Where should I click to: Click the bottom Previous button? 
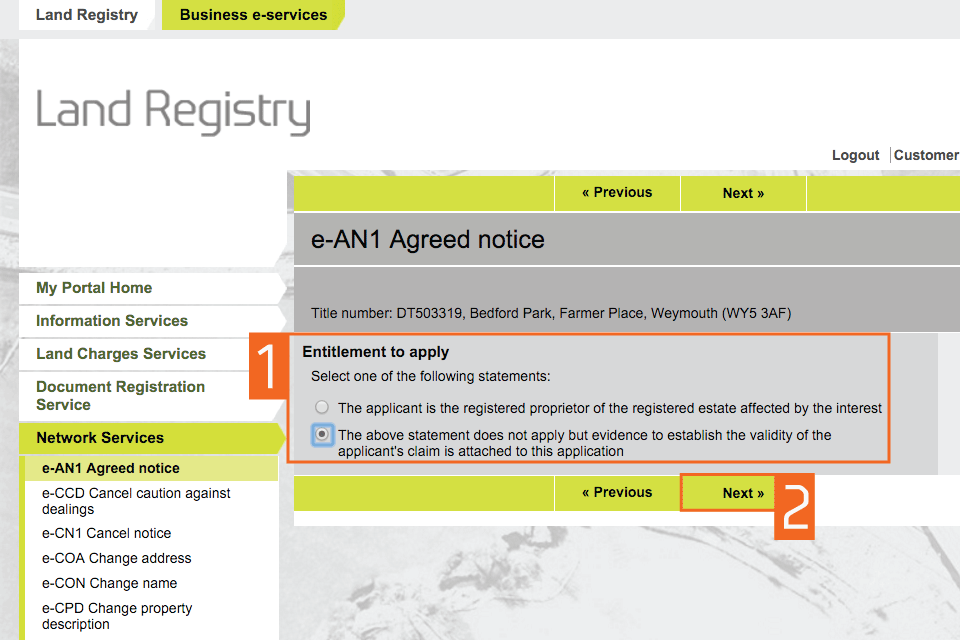pyautogui.click(x=617, y=493)
